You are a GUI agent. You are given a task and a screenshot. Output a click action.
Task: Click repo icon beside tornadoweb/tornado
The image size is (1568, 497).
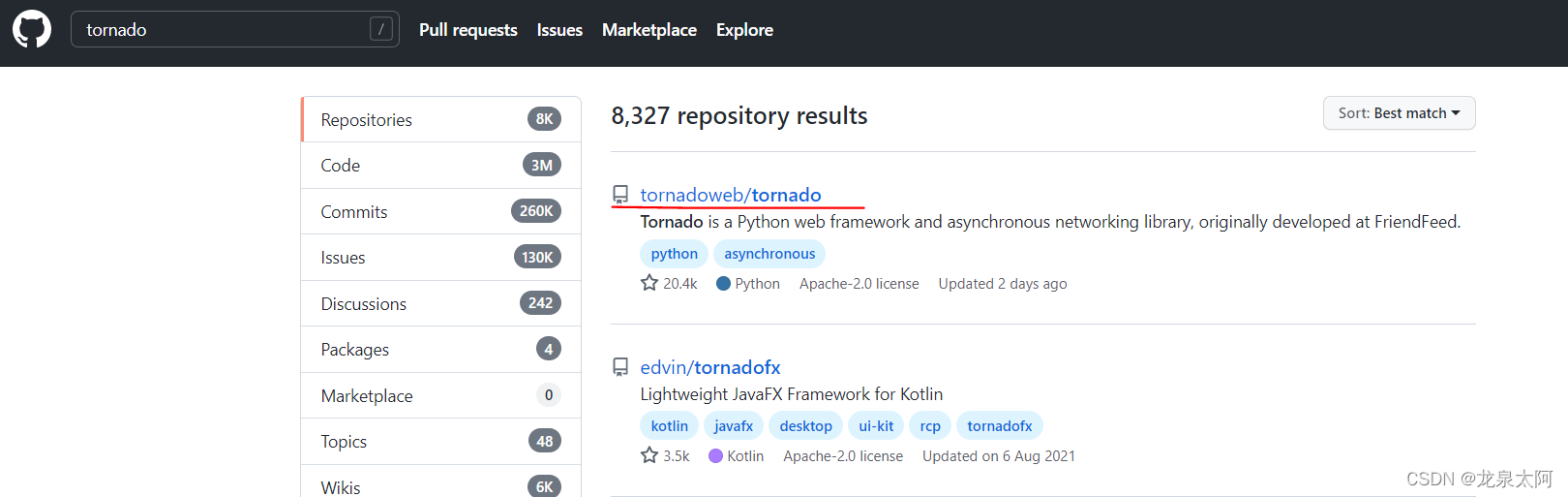620,195
